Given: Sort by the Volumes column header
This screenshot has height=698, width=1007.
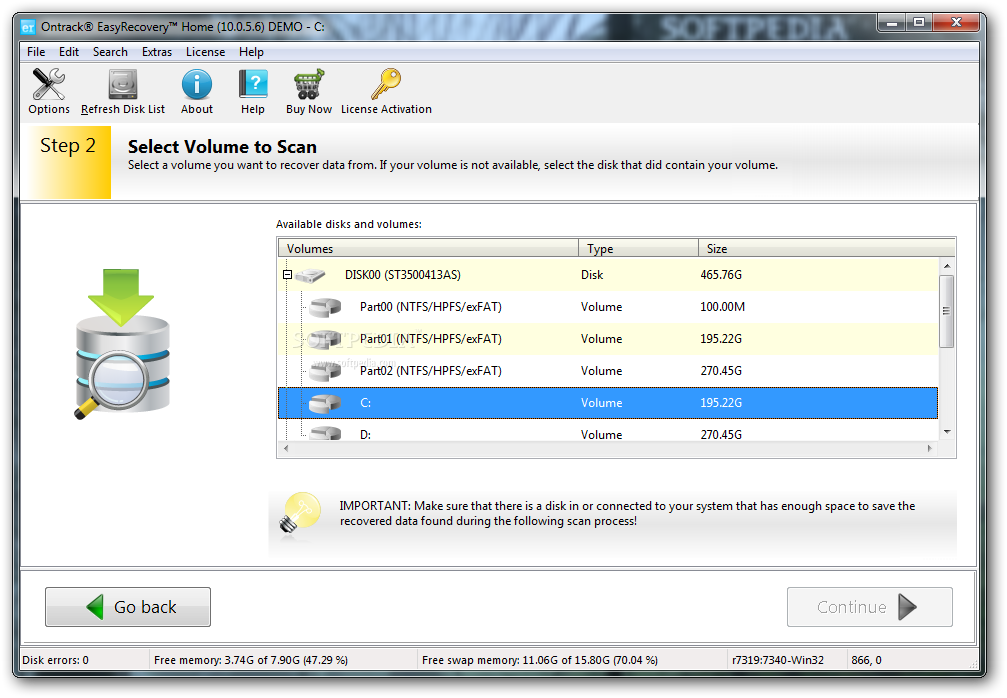Looking at the screenshot, I should pos(428,249).
